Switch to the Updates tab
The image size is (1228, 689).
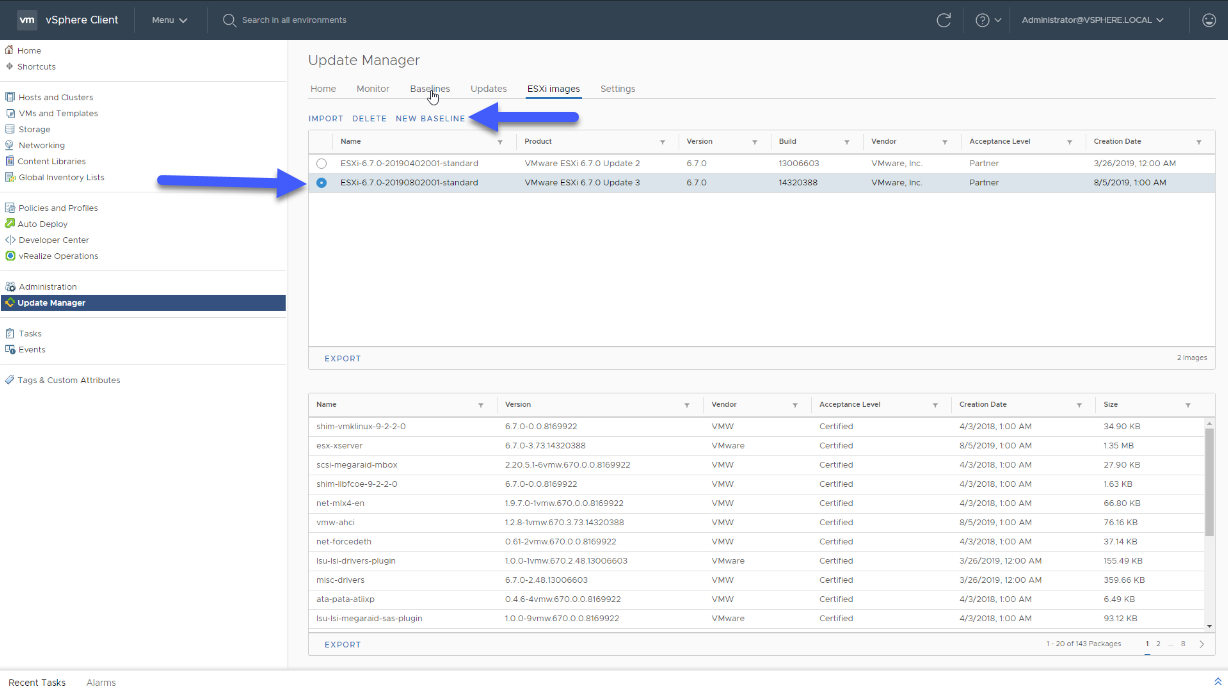pyautogui.click(x=489, y=89)
